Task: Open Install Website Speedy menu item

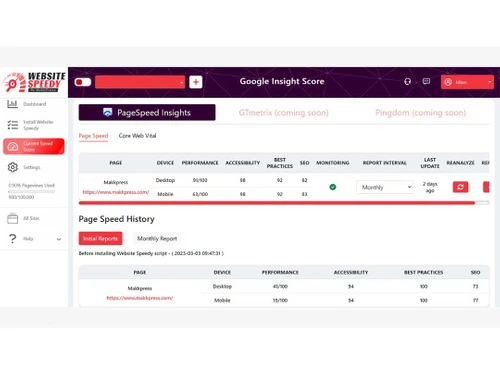Action: point(38,125)
